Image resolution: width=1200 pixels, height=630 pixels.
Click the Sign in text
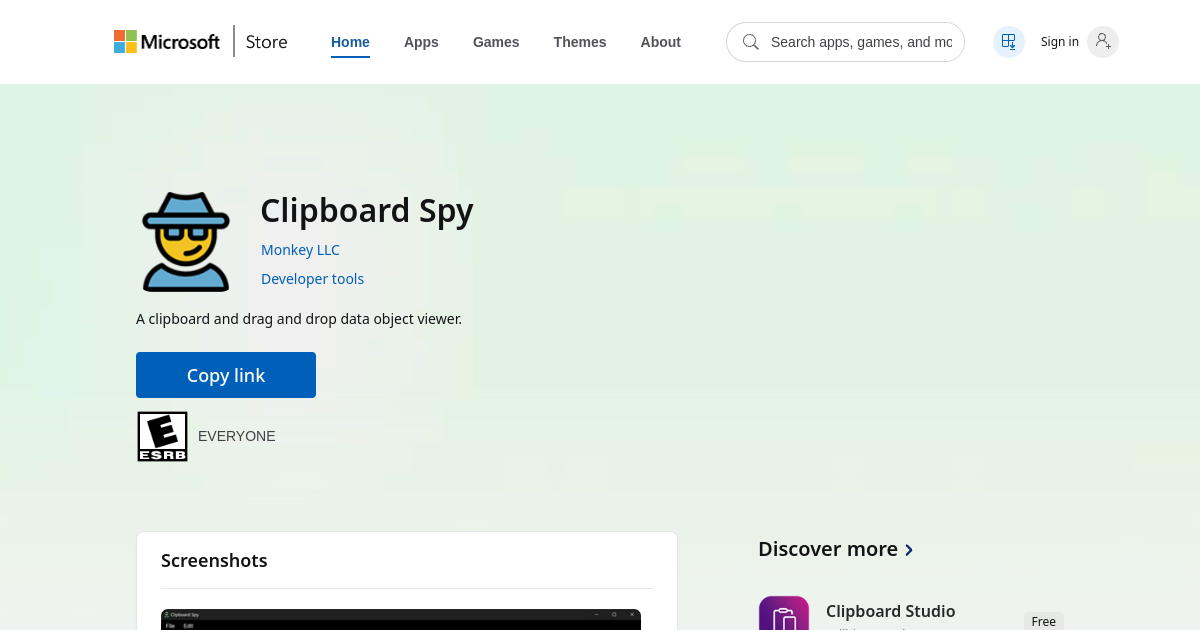1060,42
